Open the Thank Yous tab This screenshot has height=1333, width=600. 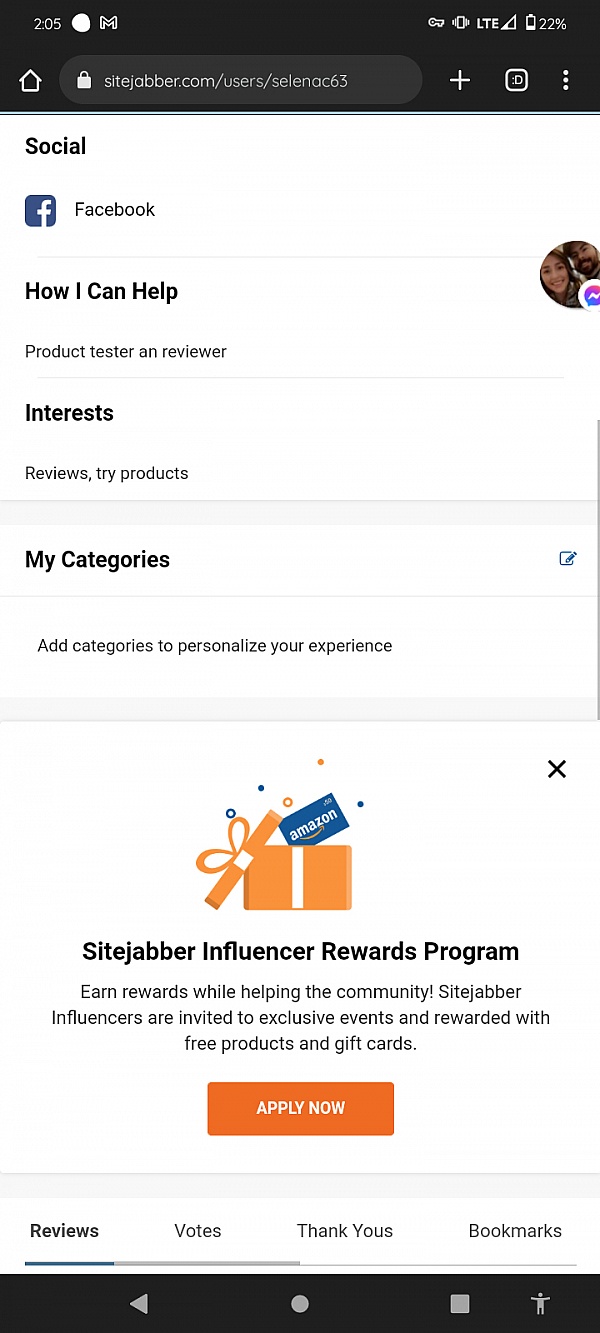pyautogui.click(x=344, y=1231)
